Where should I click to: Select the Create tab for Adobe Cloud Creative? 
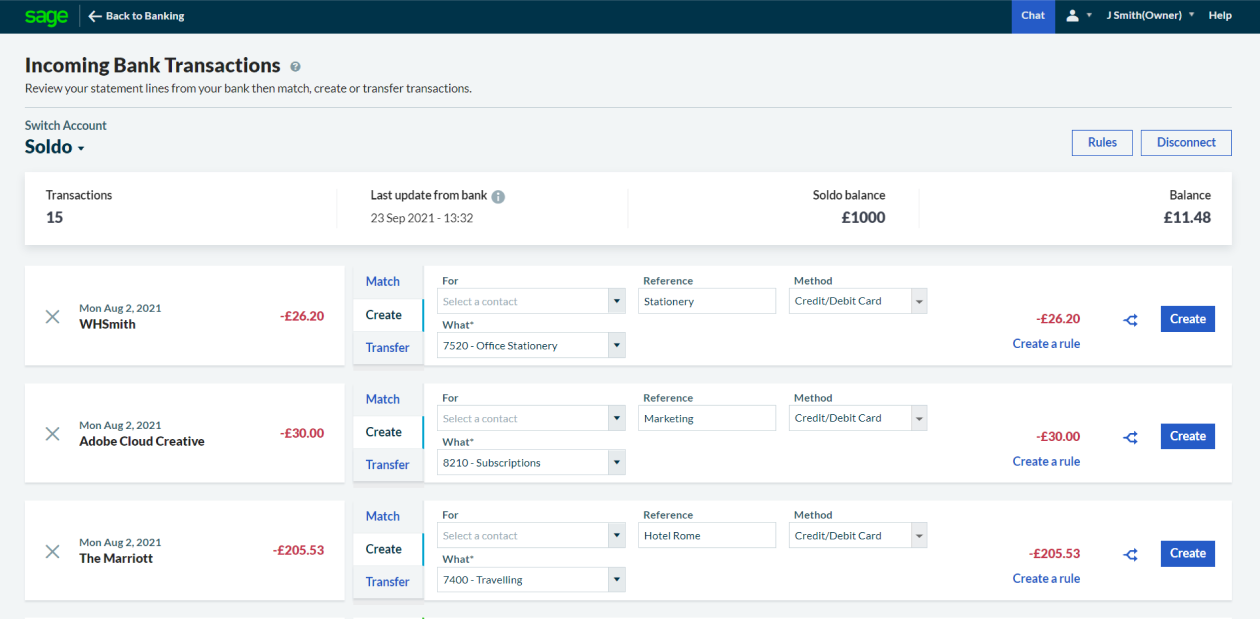pyautogui.click(x=388, y=432)
